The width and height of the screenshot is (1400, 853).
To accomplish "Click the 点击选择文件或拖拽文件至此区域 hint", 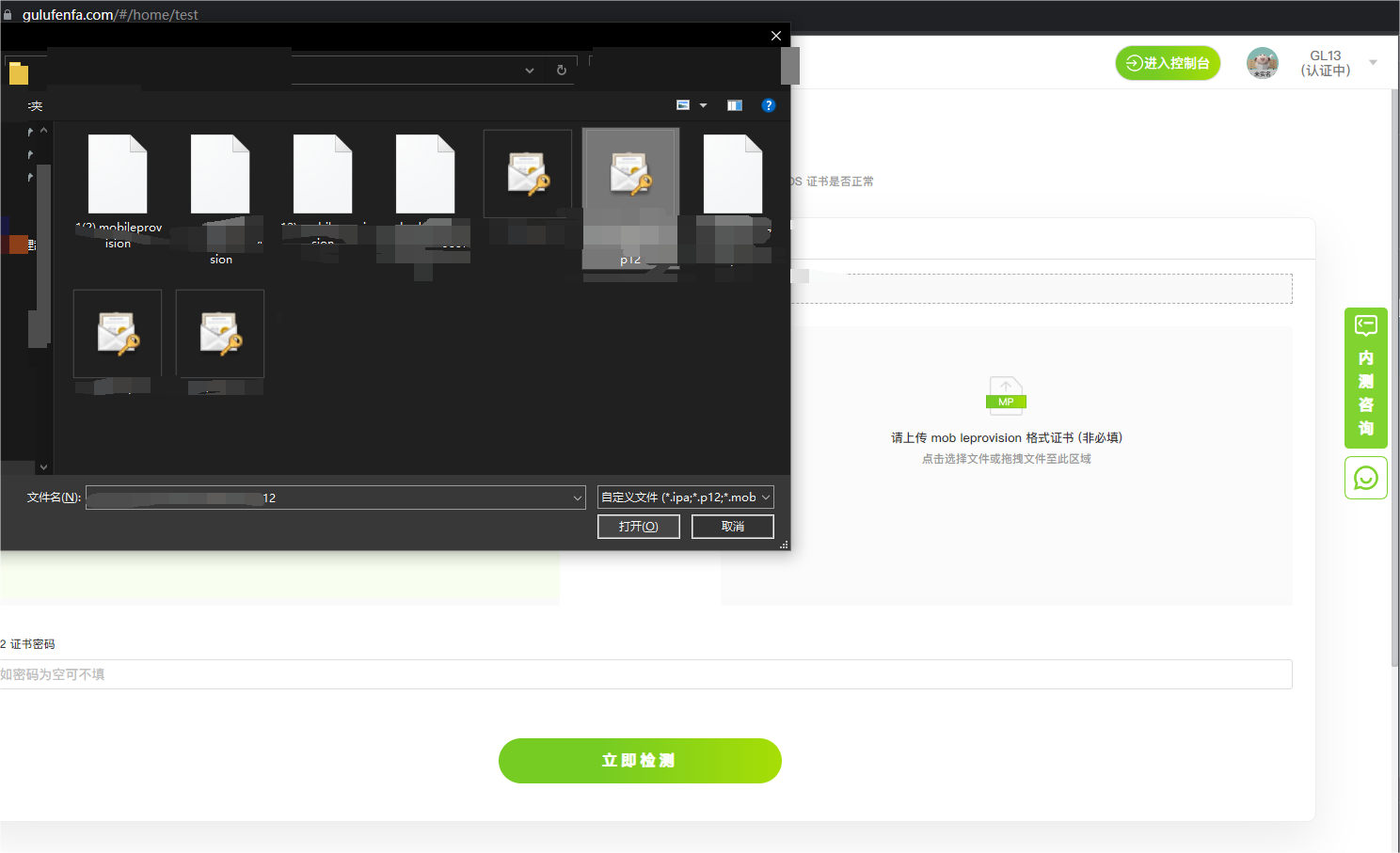I will (1007, 459).
